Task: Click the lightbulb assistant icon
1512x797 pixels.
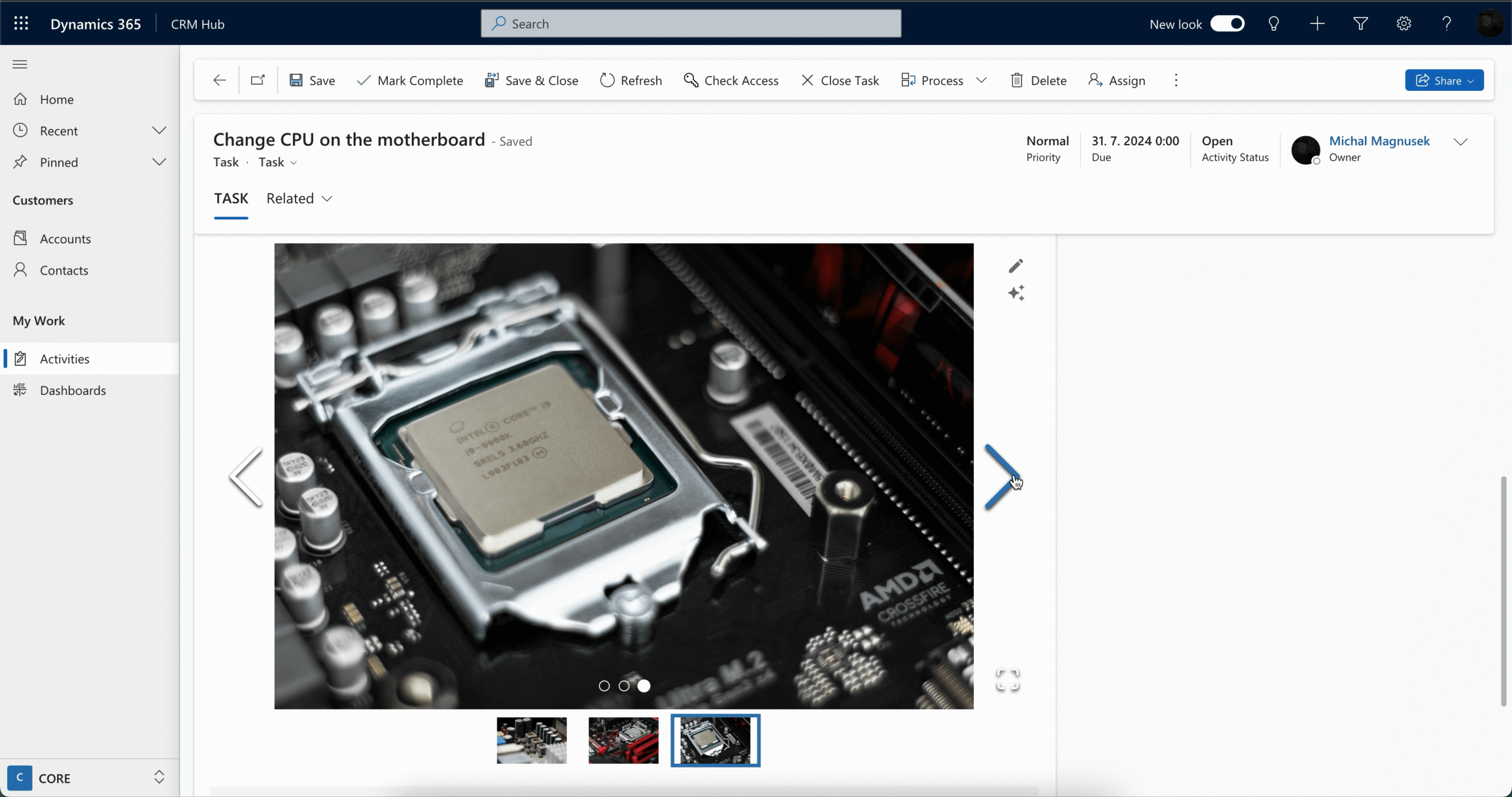Action: (1273, 24)
